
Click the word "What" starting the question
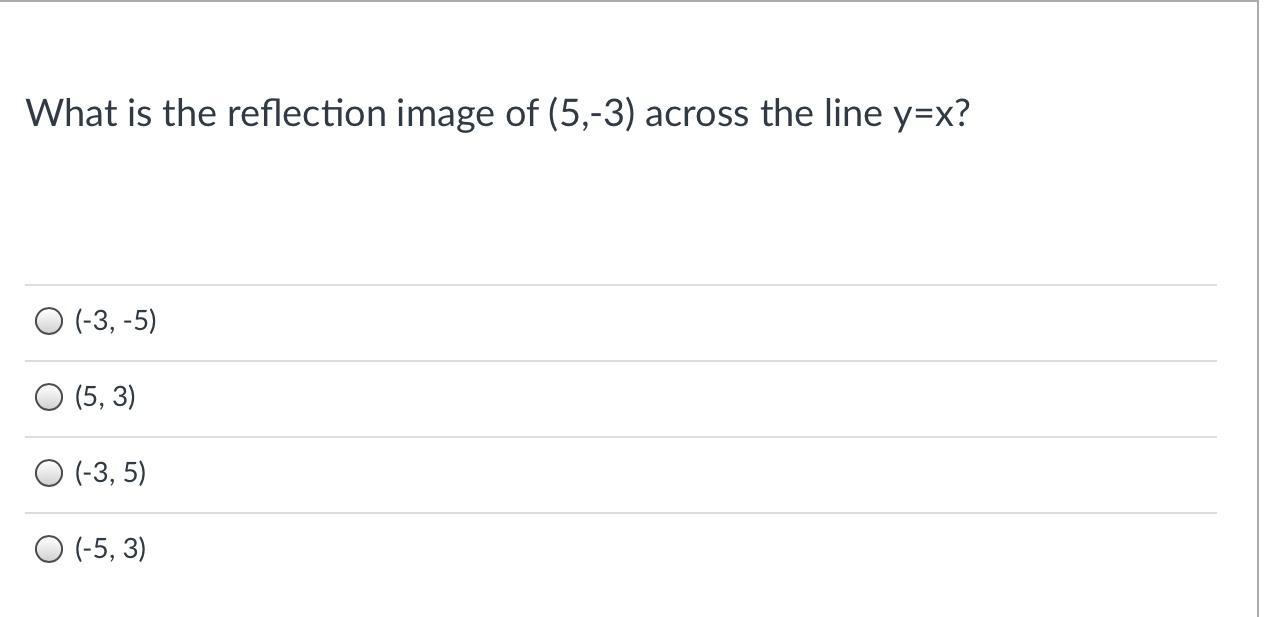(66, 114)
